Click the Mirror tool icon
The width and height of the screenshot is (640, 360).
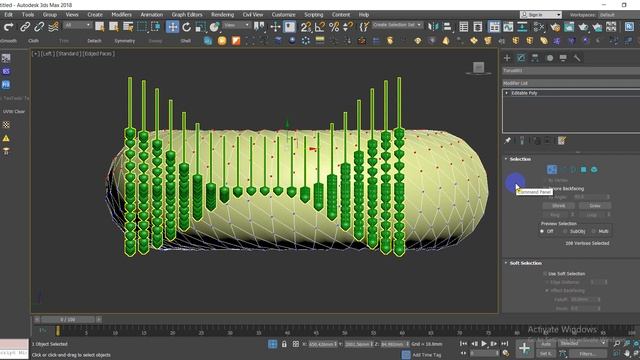433,27
